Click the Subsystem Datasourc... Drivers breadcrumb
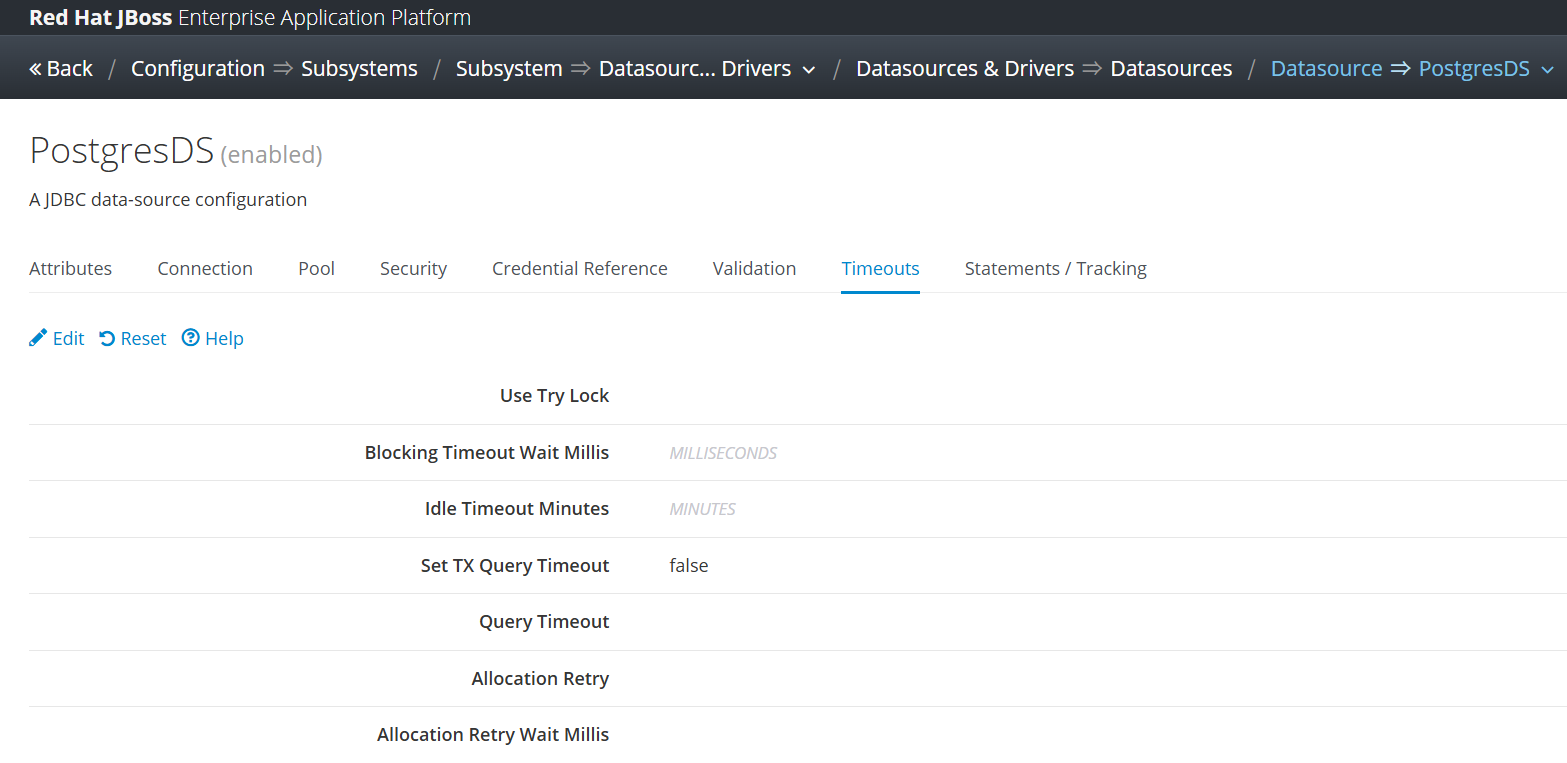Screen dimensions: 1567x763 click(x=623, y=69)
